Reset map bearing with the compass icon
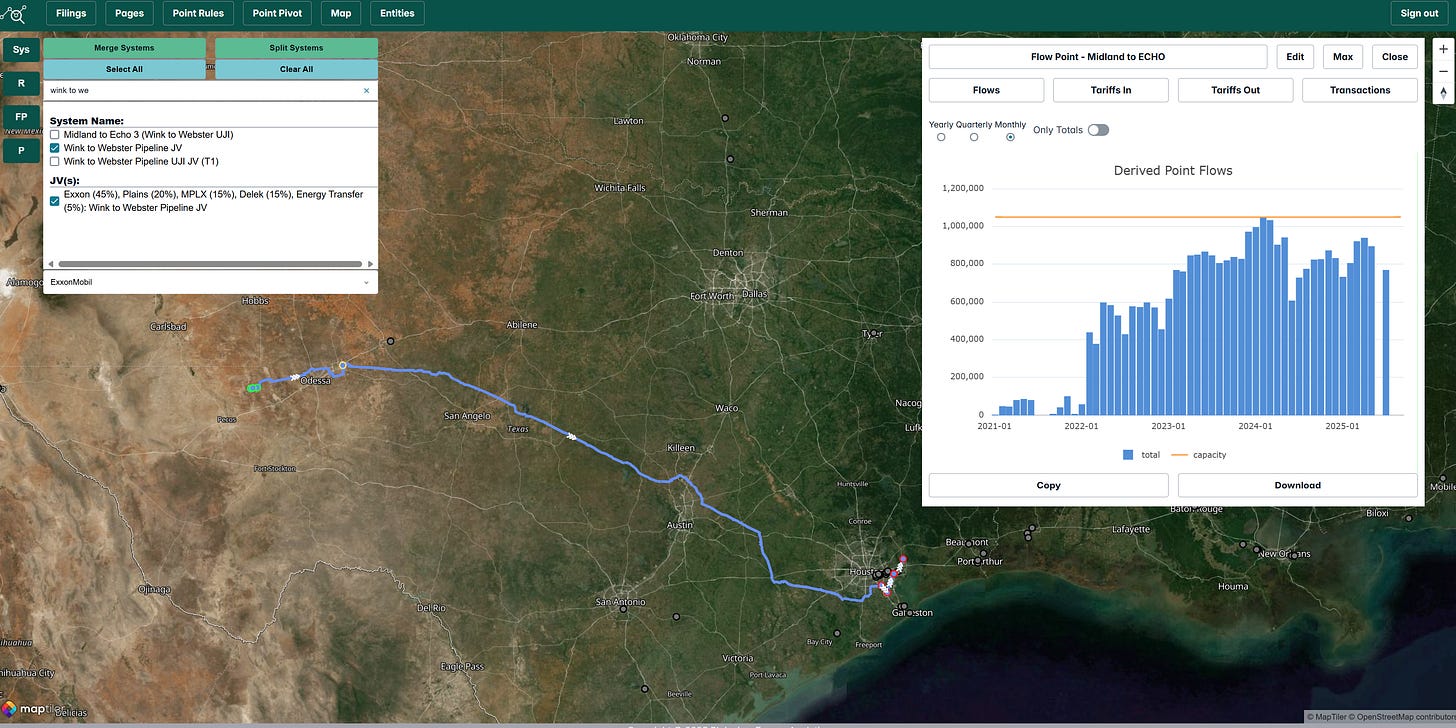Image resolution: width=1456 pixels, height=728 pixels. tap(1443, 92)
